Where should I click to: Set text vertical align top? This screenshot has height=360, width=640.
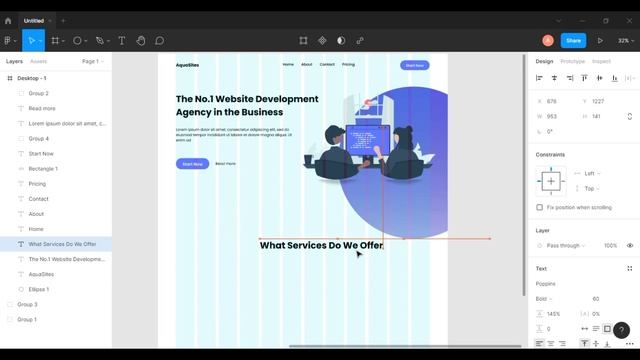584,343
